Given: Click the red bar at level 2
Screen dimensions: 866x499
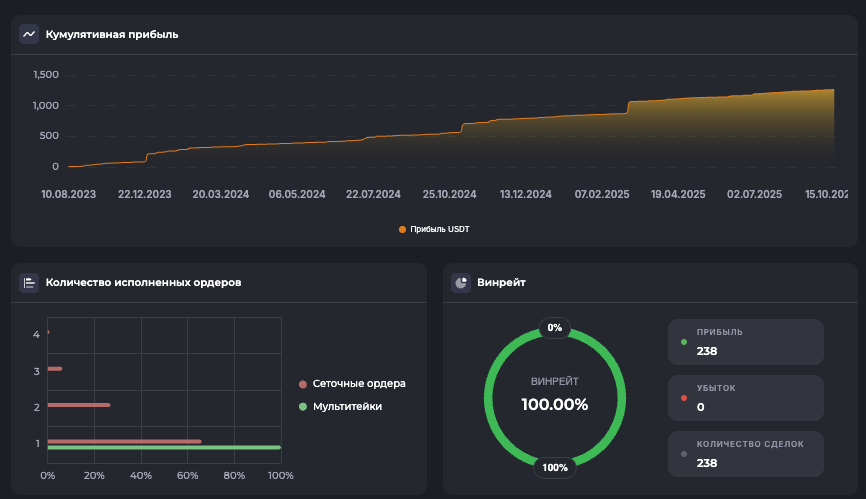Looking at the screenshot, I should pos(78,405).
